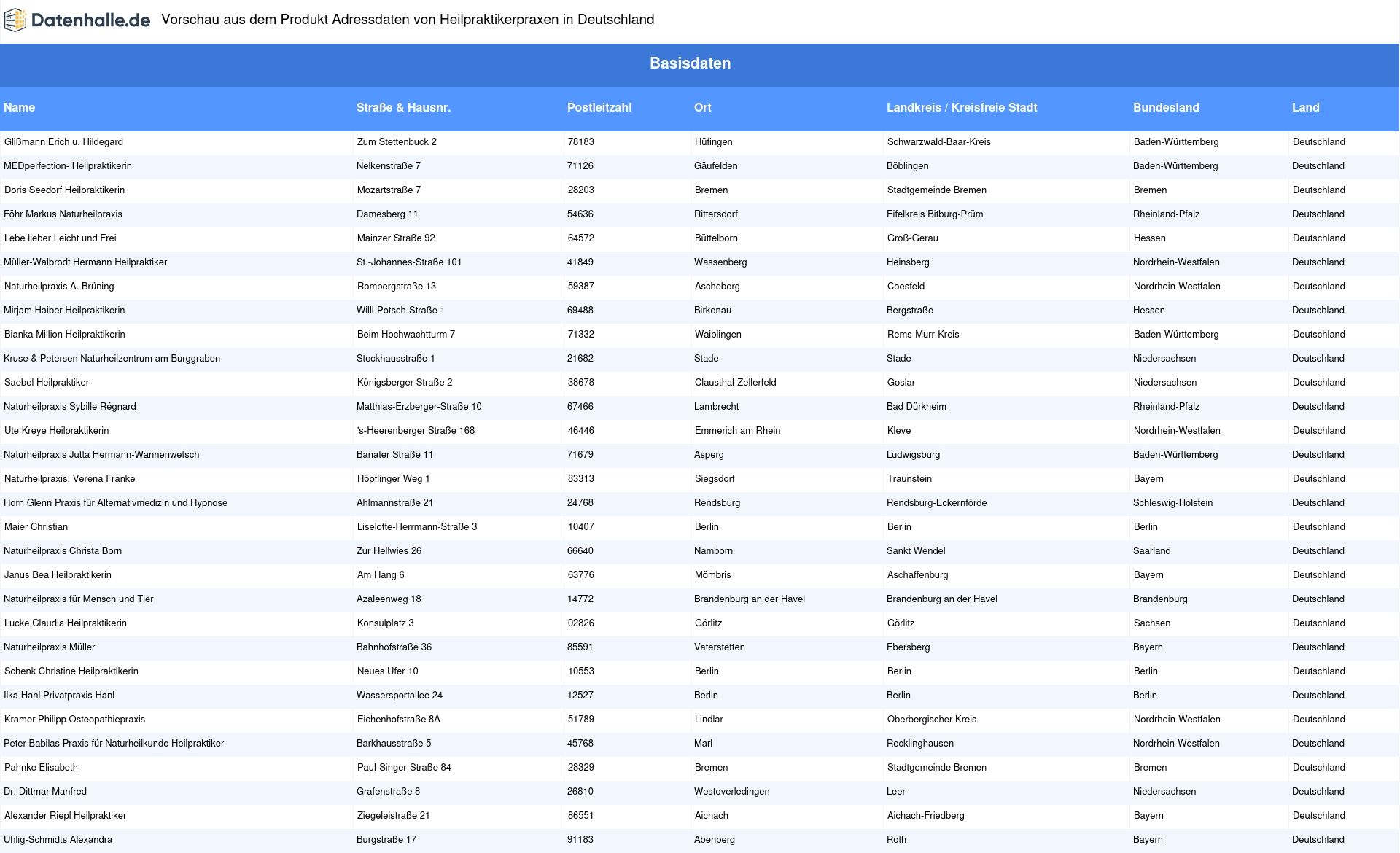Click the Bundesland column header
The width and height of the screenshot is (1400, 853).
point(1166,107)
